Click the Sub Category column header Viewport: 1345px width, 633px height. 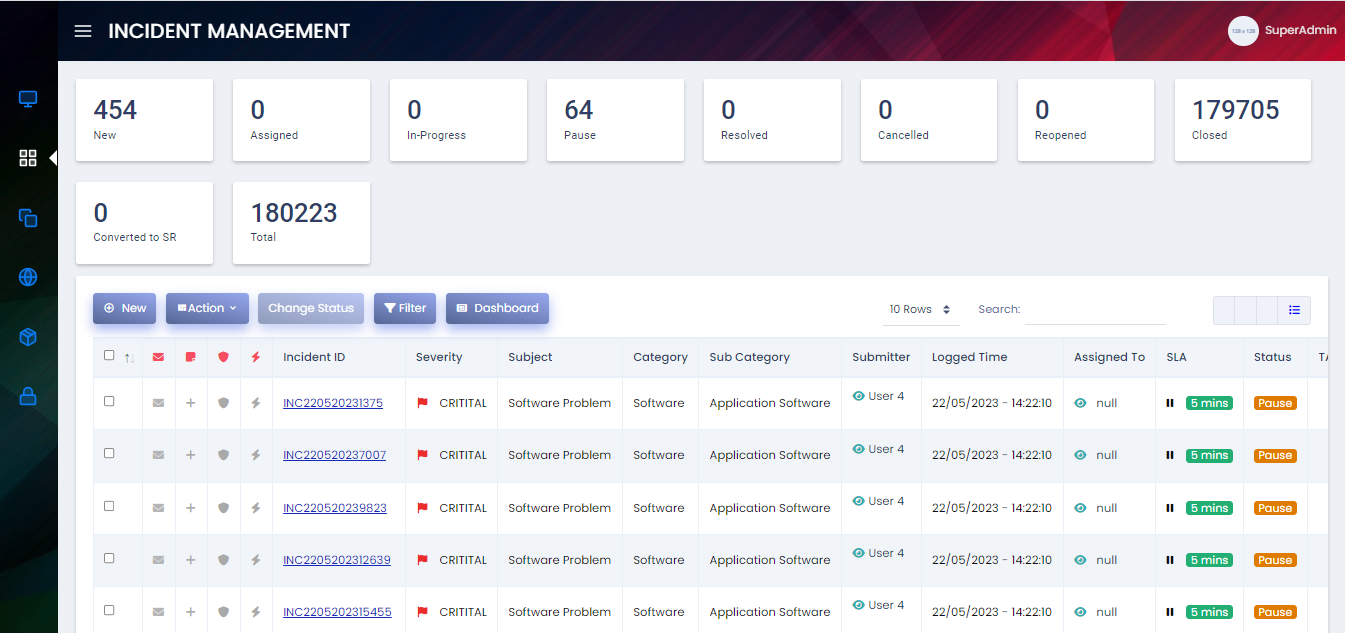tap(749, 357)
